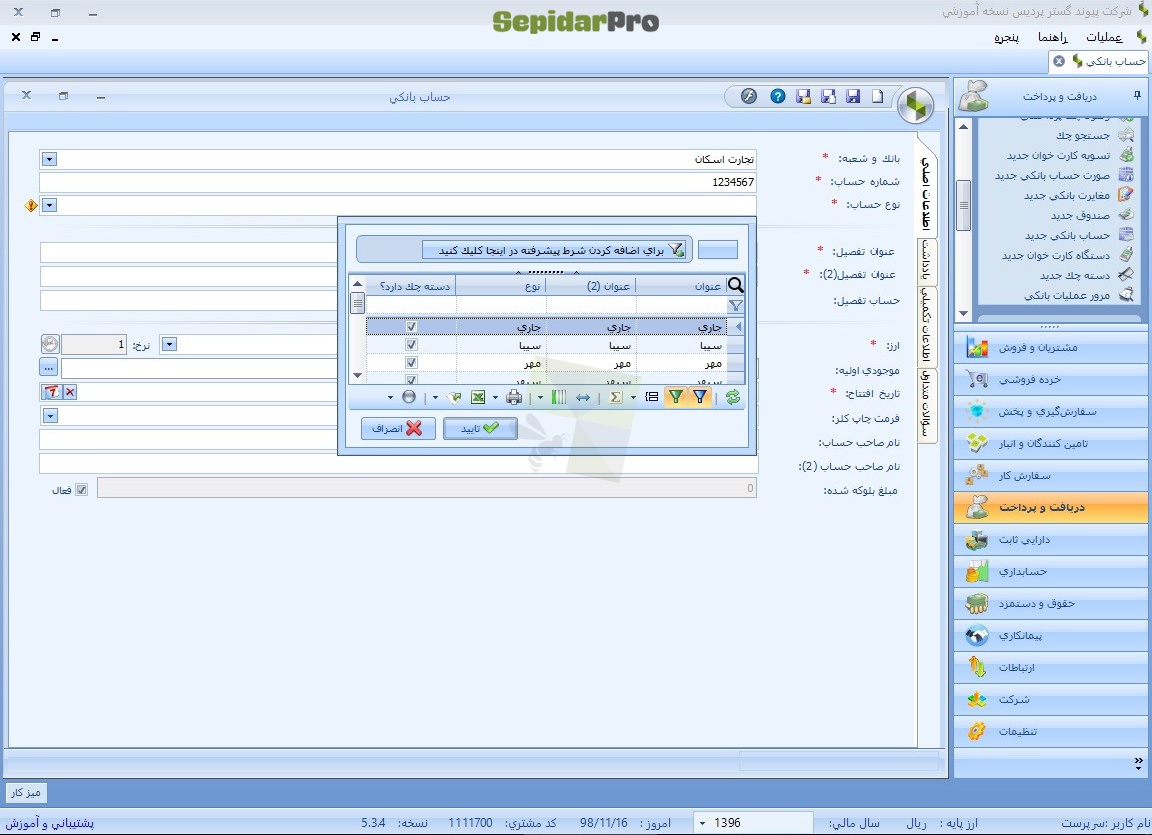The height and width of the screenshot is (835, 1152).
Task: Open the print format dropdown arrow
Action: coord(50,416)
